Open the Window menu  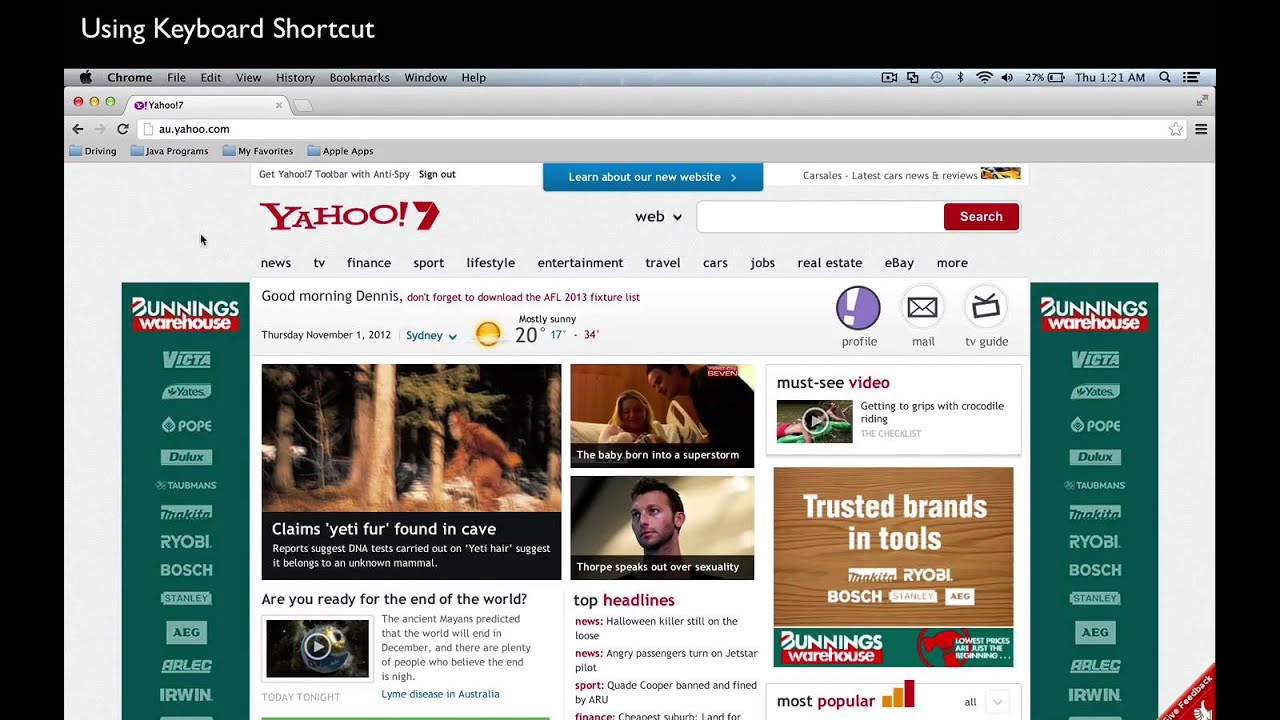coord(425,77)
